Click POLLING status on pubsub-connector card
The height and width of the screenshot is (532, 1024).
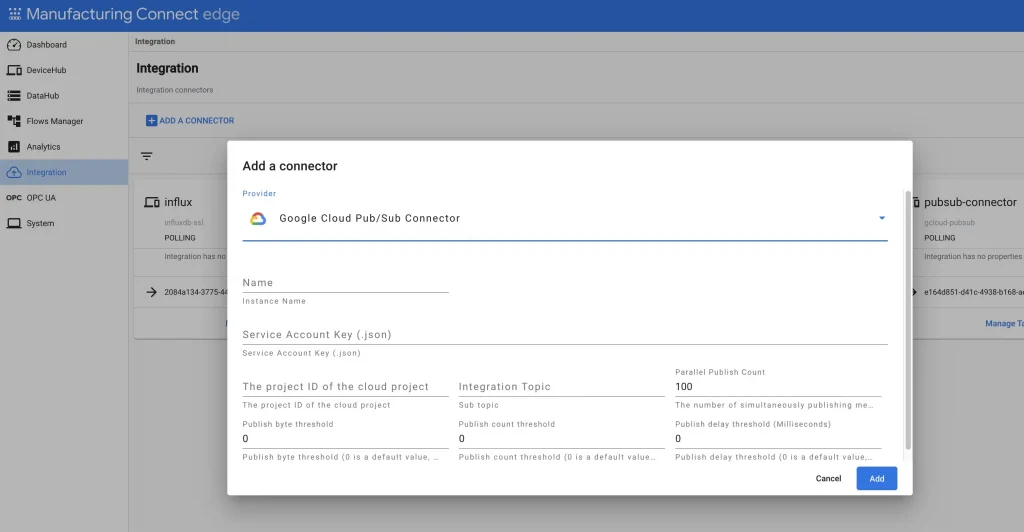coord(939,238)
